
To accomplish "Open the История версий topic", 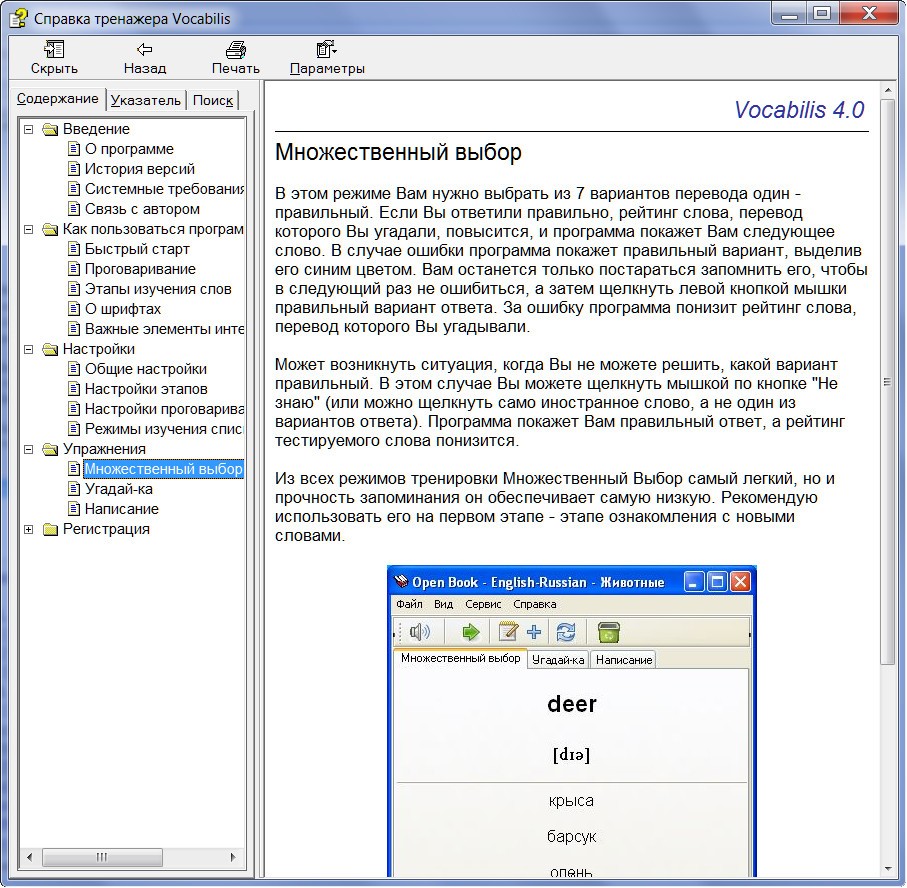I will [x=139, y=169].
